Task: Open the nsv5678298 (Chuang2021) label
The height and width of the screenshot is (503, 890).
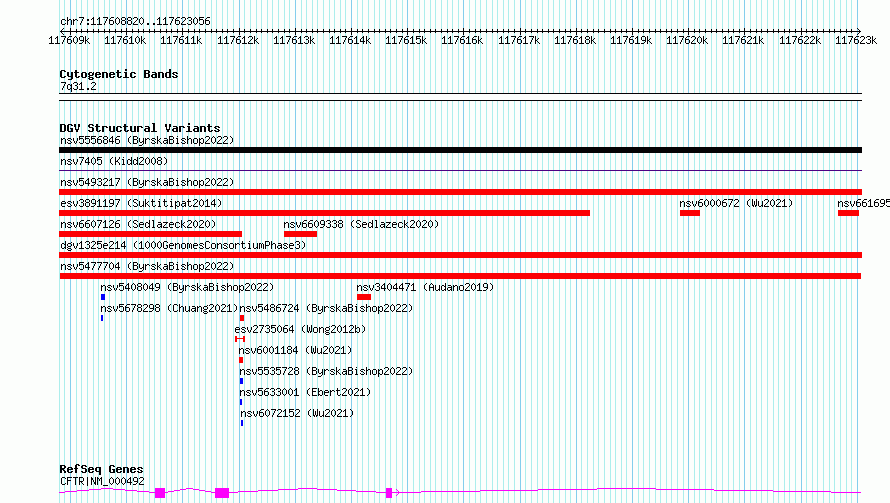Action: pyautogui.click(x=169, y=308)
